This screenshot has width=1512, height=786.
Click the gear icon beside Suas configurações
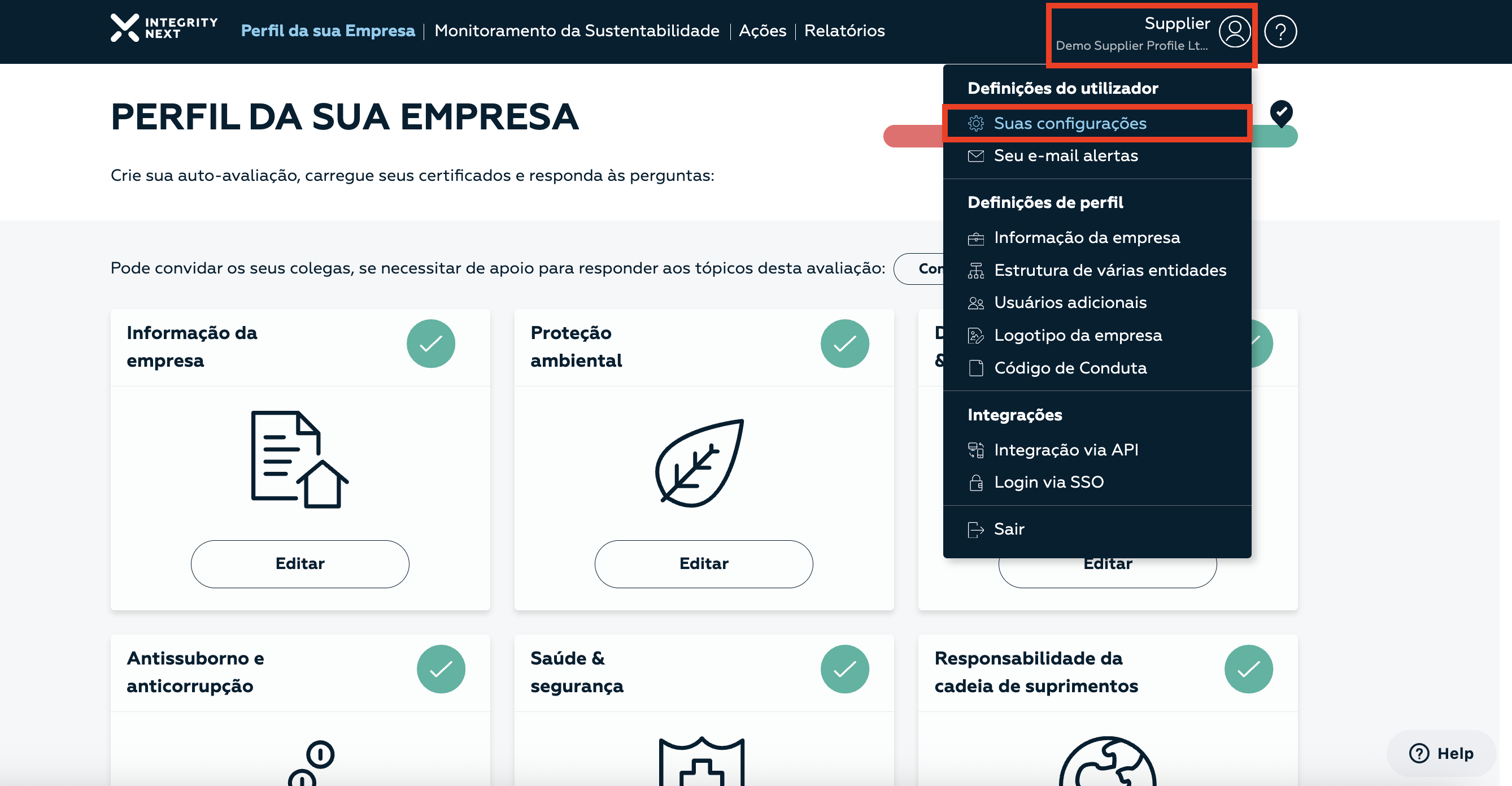975,123
